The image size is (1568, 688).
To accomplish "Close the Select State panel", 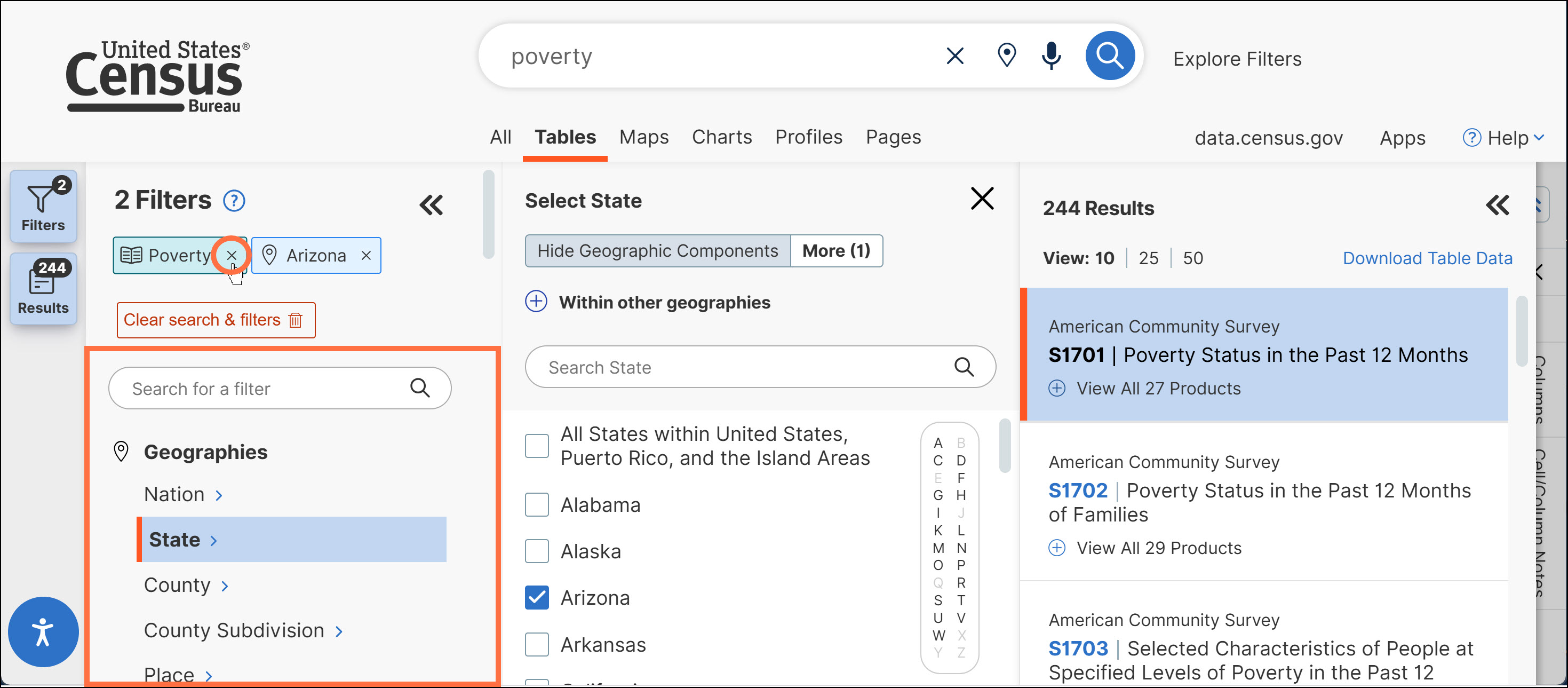I will pos(982,199).
